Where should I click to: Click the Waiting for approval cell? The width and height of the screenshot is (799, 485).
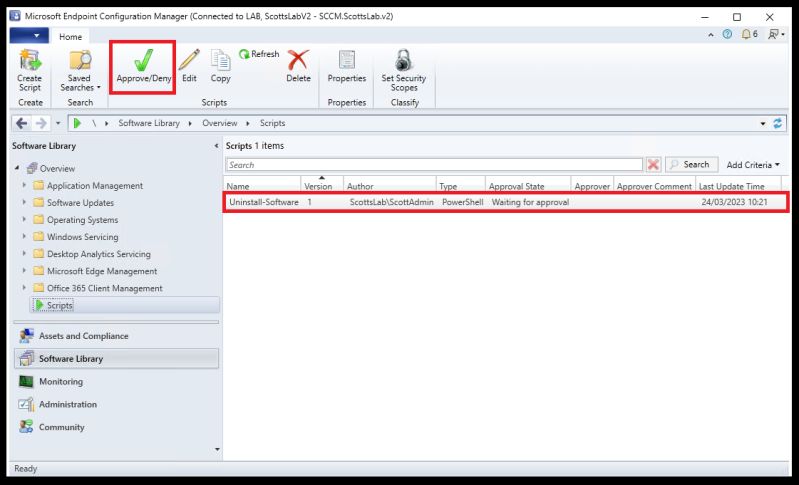tap(530, 202)
